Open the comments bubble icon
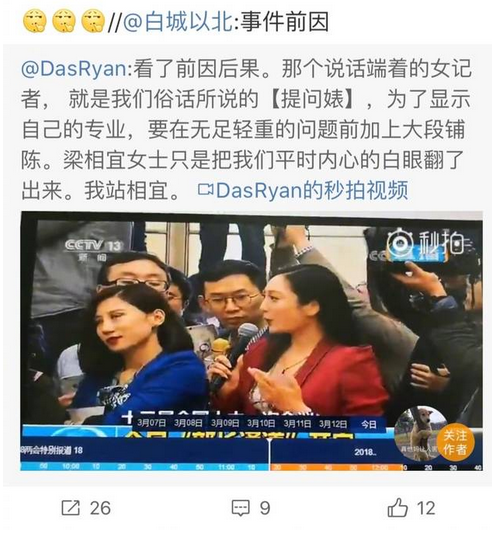 click(240, 508)
